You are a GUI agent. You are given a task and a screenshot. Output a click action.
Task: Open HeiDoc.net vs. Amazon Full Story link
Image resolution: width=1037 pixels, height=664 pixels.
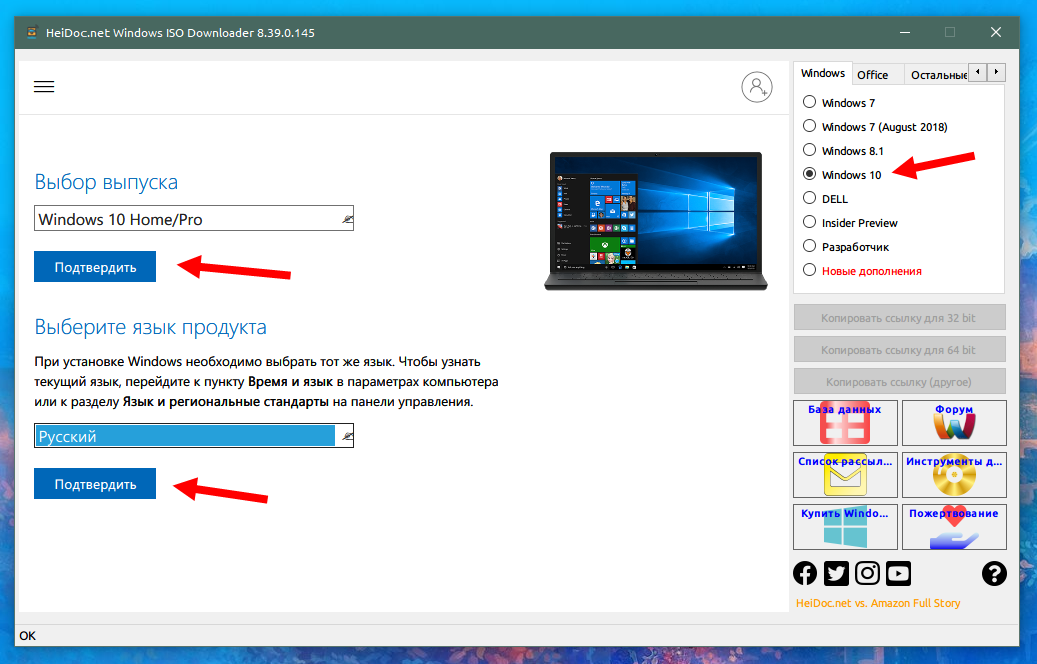tap(878, 603)
